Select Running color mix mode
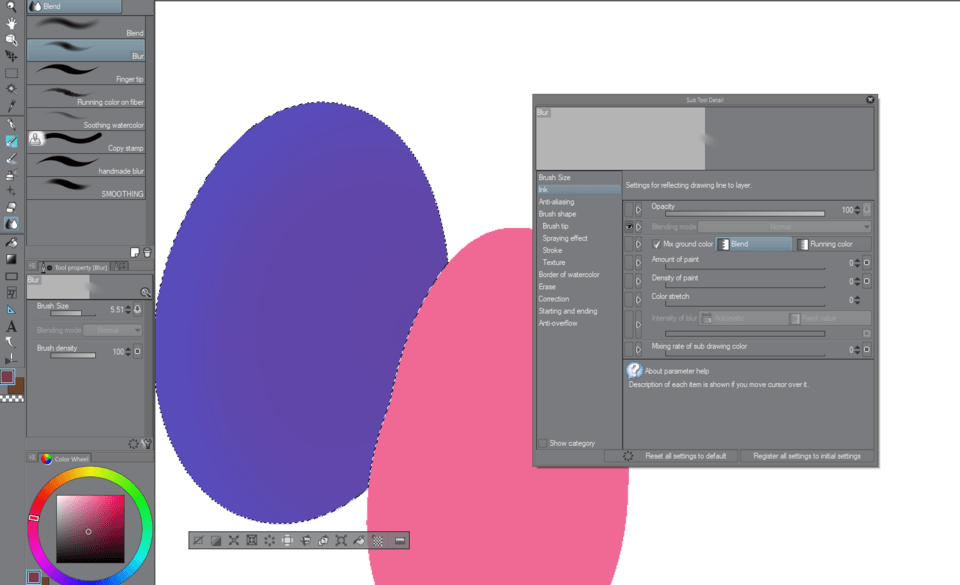This screenshot has height=585, width=960. [x=833, y=244]
